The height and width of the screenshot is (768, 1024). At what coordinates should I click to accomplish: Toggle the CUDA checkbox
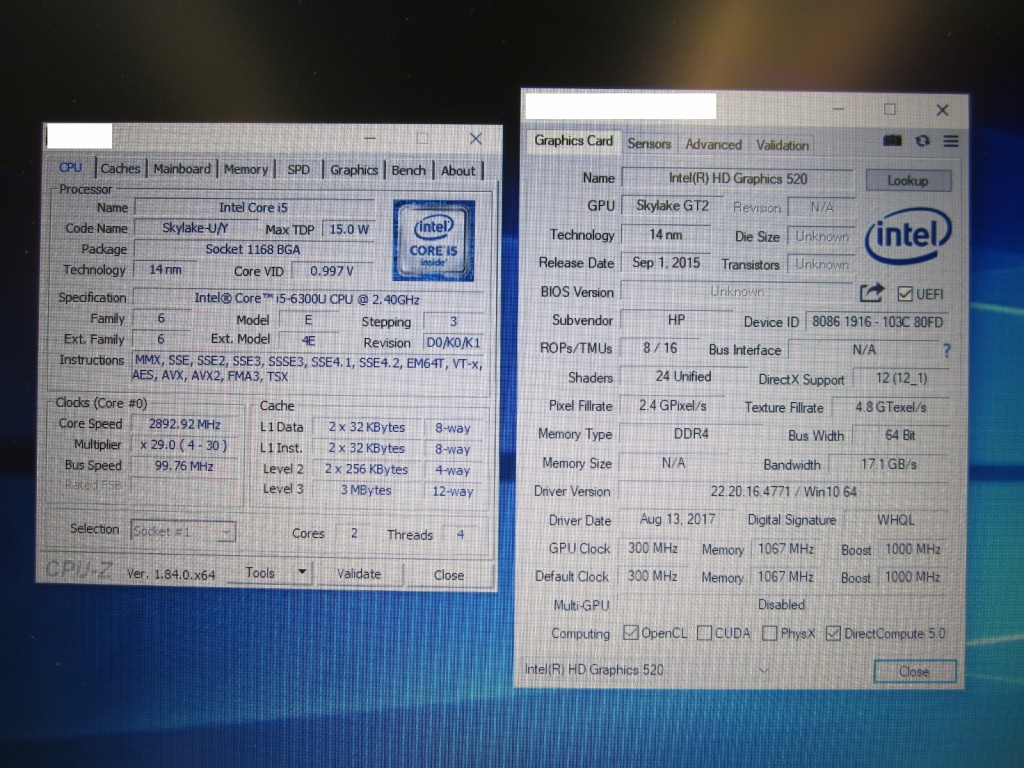point(704,633)
